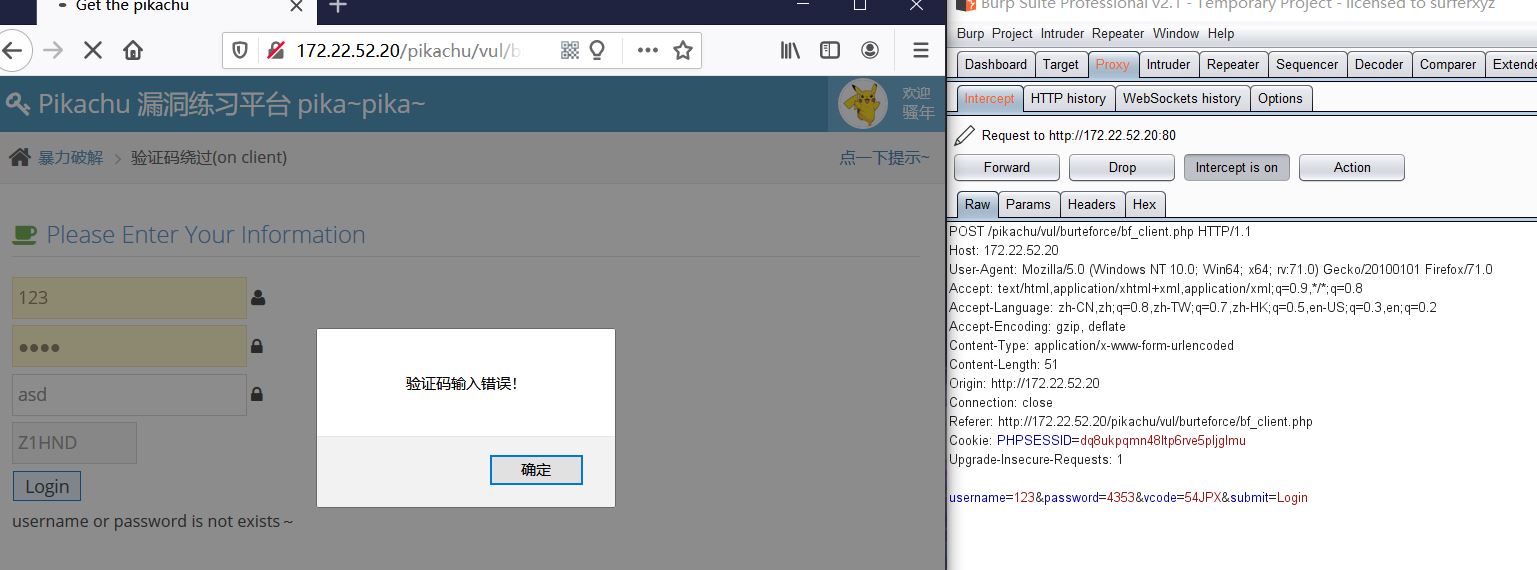1537x570 pixels.
Task: Open tracking protection shield icon
Action: [240, 50]
